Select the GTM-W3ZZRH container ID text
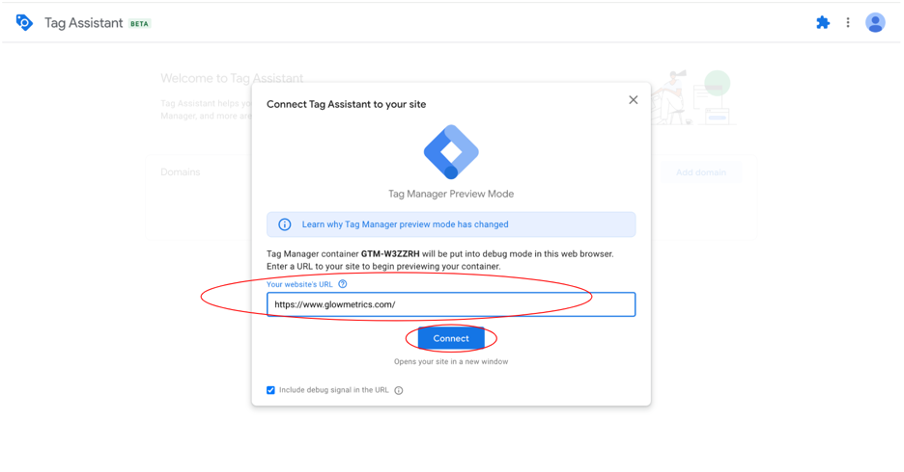Image resolution: width=904 pixels, height=472 pixels. pyautogui.click(x=390, y=254)
